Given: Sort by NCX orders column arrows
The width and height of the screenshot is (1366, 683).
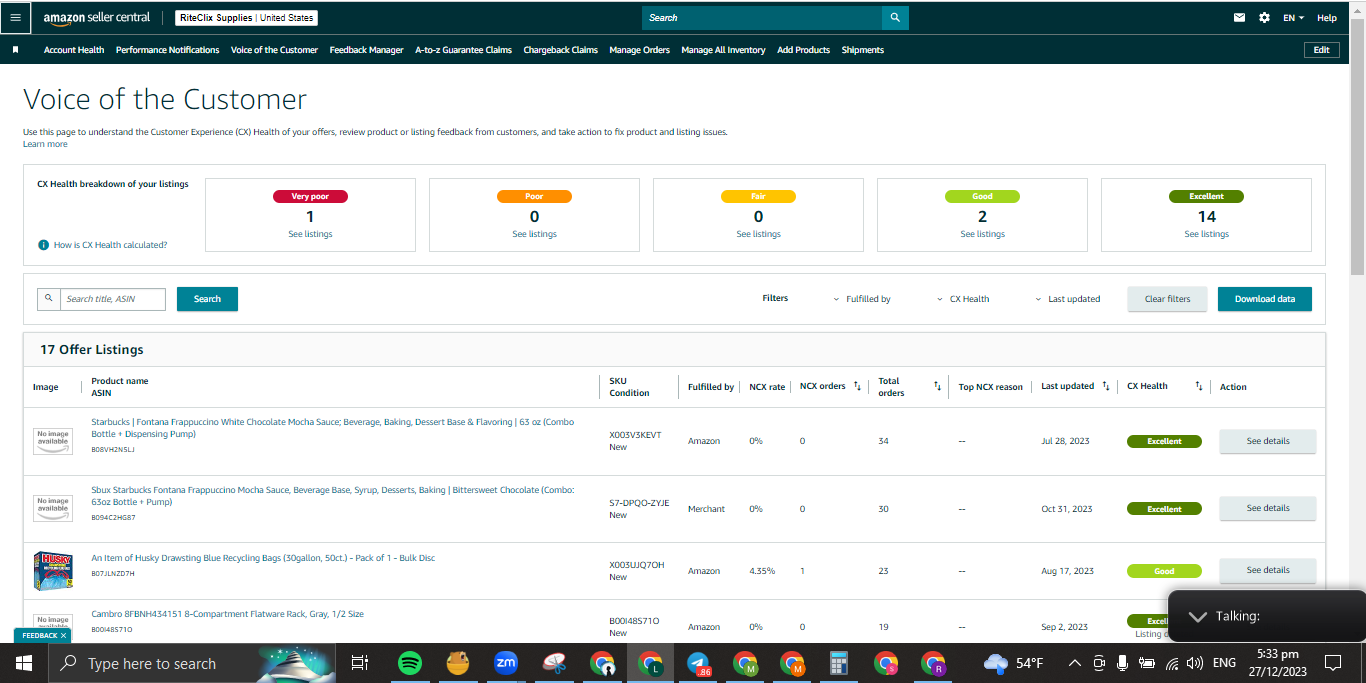Looking at the screenshot, I should coord(857,386).
